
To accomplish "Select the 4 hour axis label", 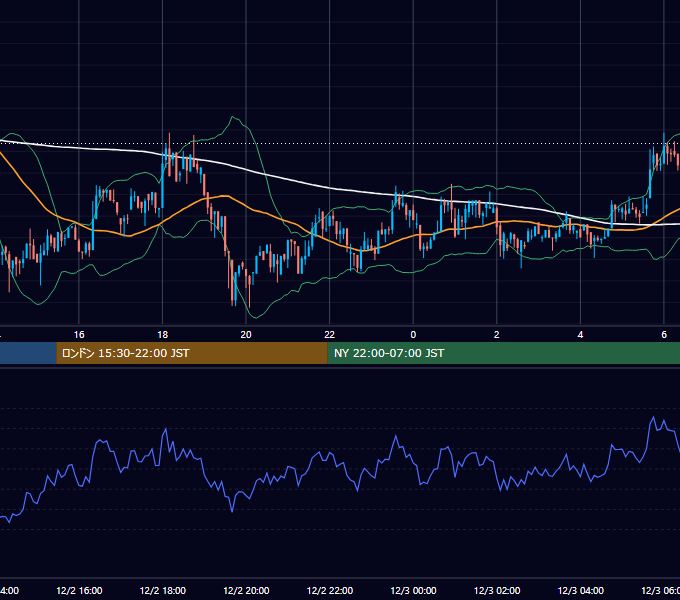I will (x=580, y=335).
